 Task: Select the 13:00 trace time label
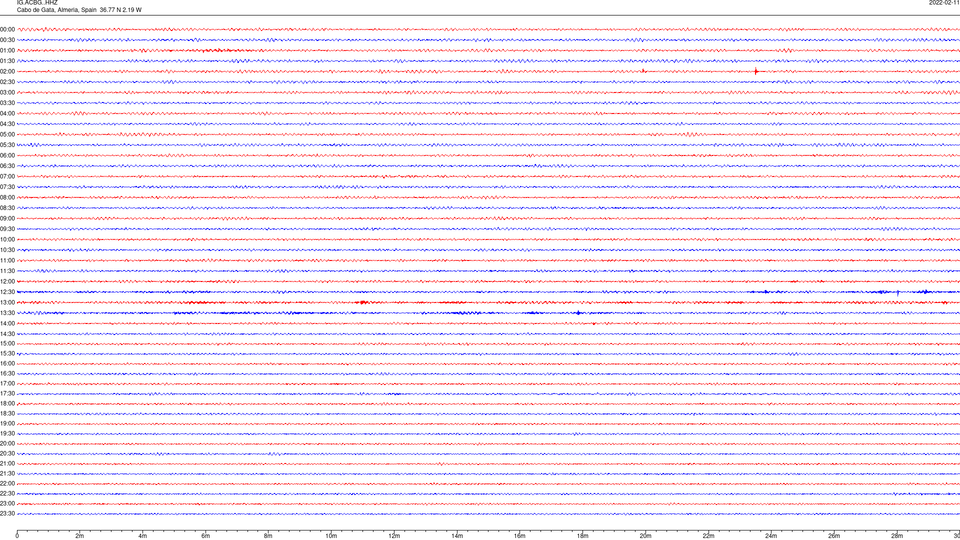click(x=7, y=302)
